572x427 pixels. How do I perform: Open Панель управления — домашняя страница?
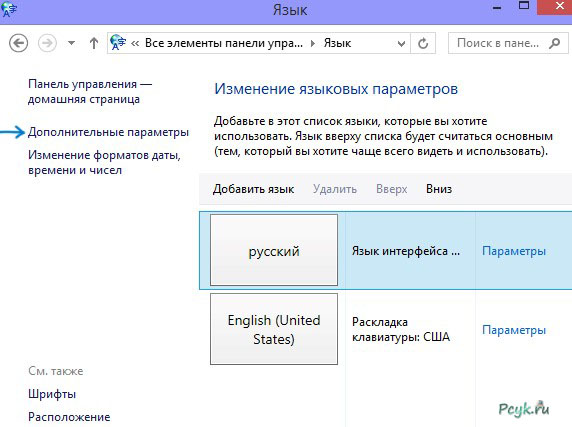click(89, 92)
